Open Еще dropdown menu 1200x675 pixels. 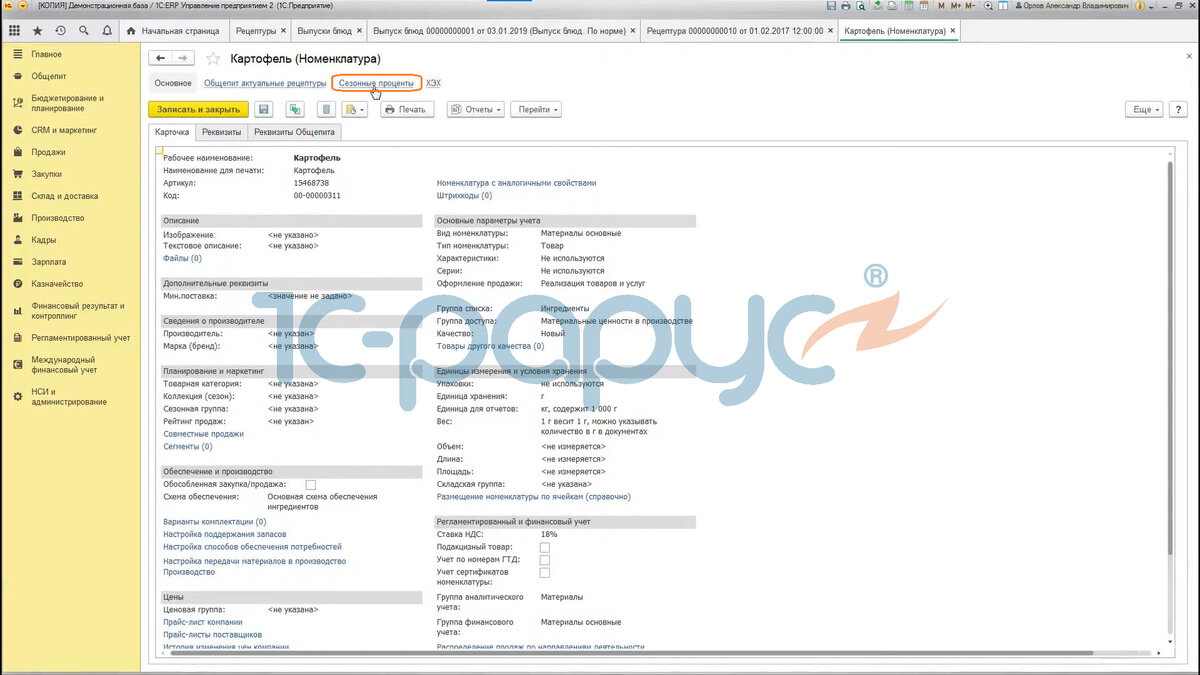pyautogui.click(x=1143, y=109)
